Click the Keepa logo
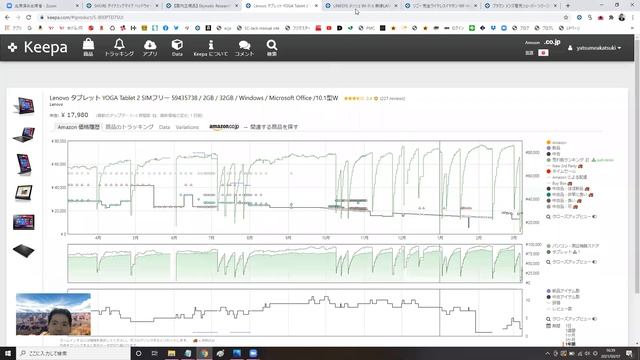 [38, 47]
